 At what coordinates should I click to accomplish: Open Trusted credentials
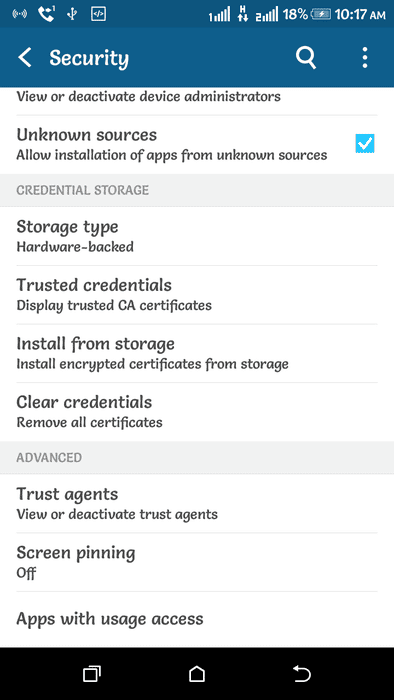pyautogui.click(x=197, y=295)
